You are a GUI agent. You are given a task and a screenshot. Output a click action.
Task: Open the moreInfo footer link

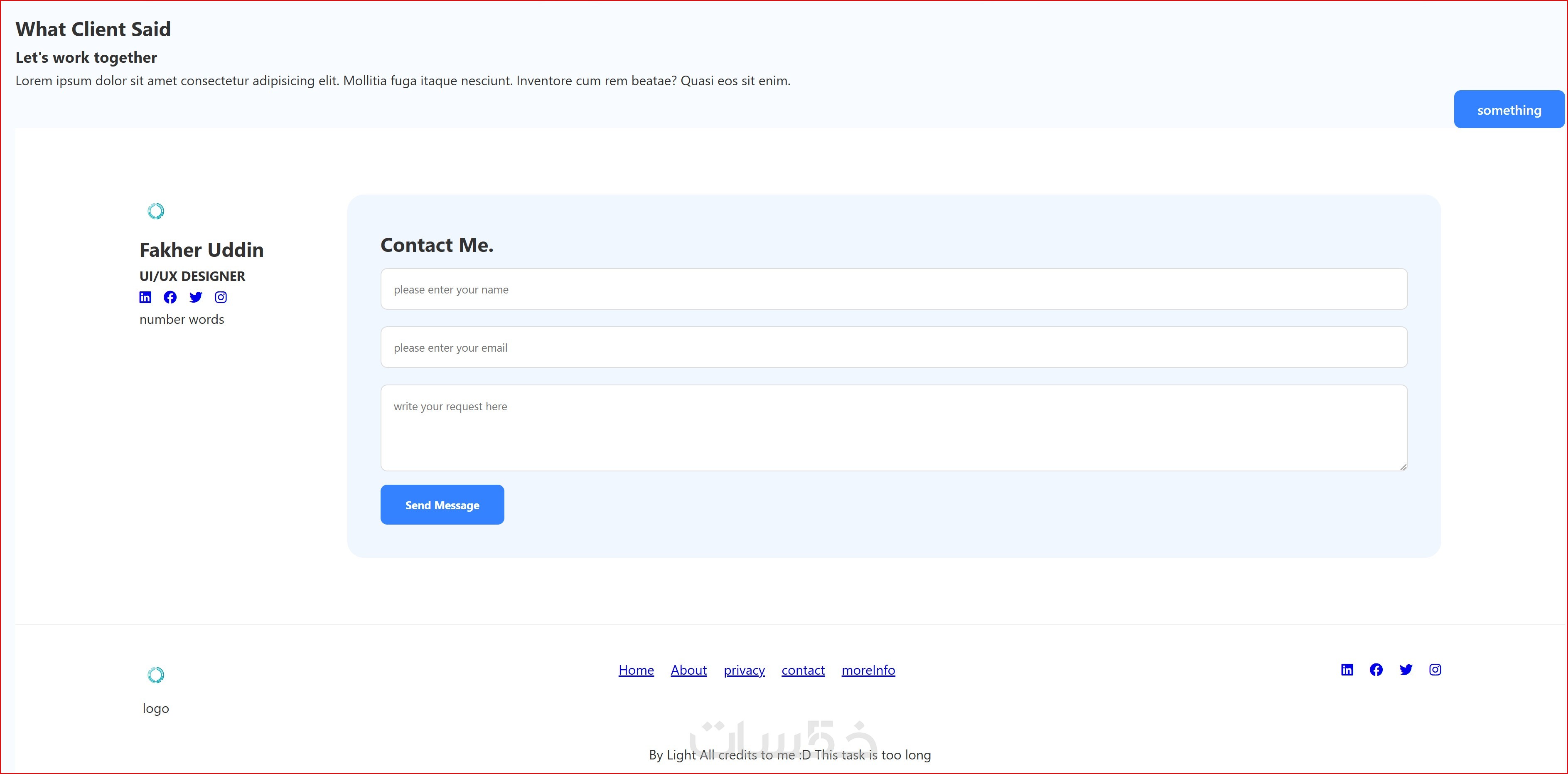click(868, 670)
